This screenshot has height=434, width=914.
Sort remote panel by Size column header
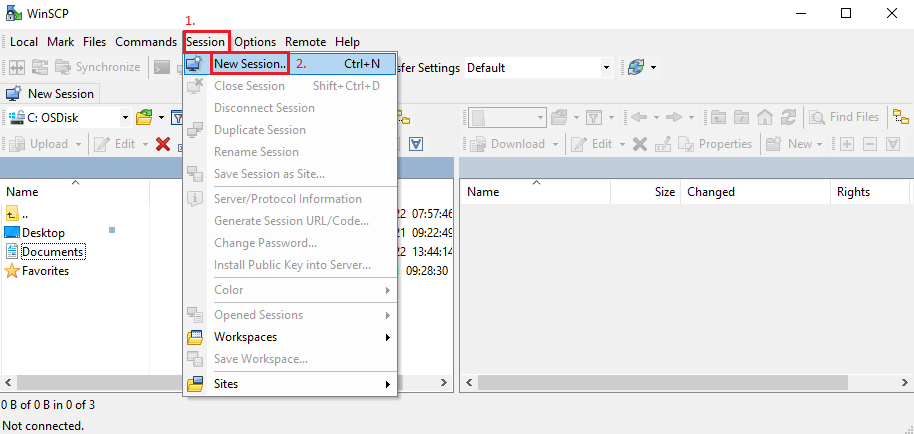coord(645,192)
